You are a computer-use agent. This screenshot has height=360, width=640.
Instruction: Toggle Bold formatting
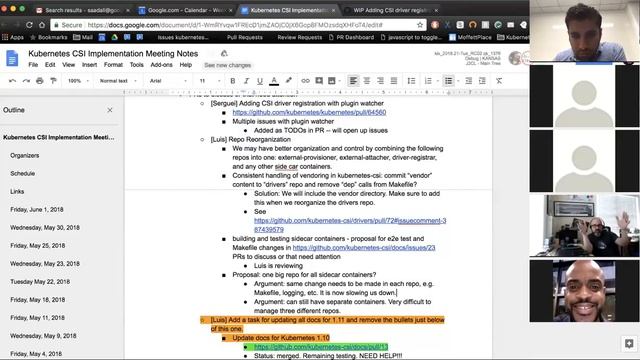[x=233, y=81]
